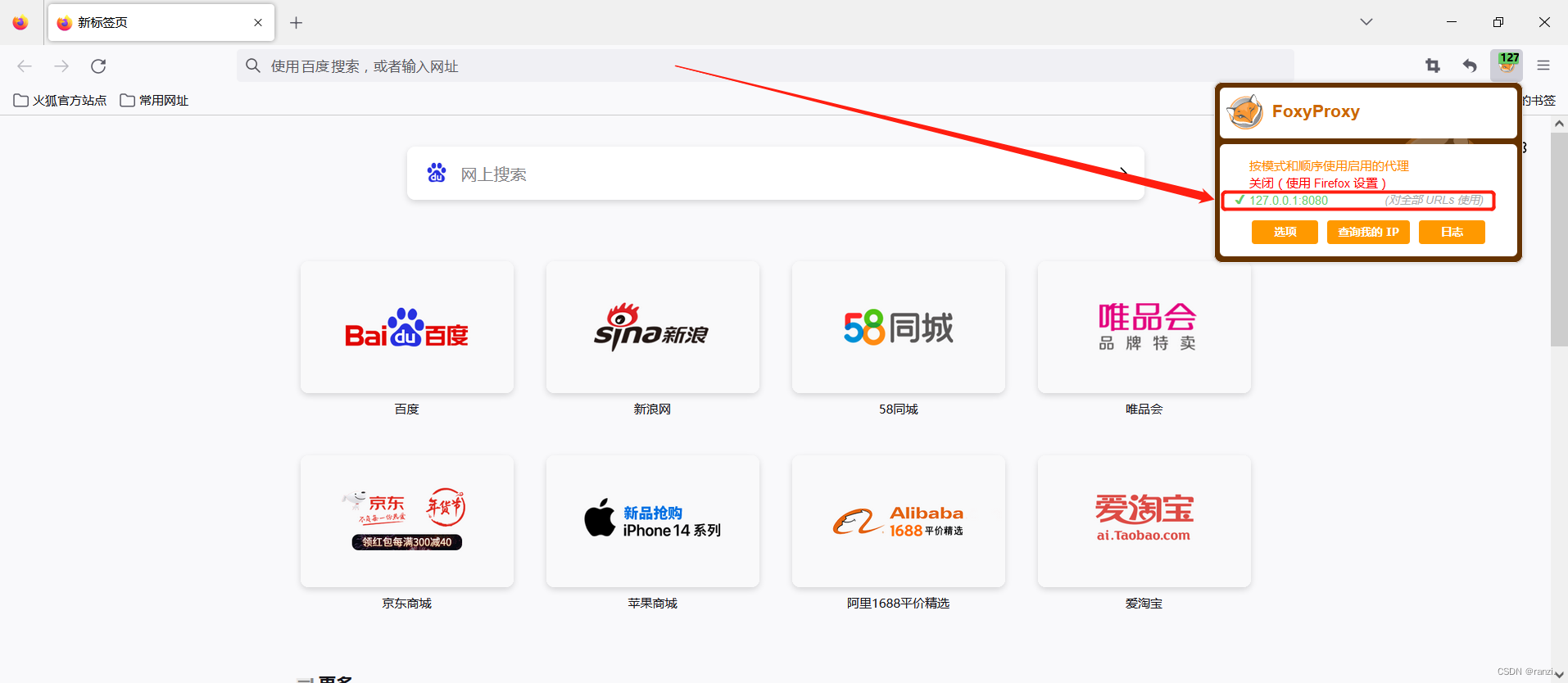Focus the address bar input
Viewport: 1568px width, 683px height.
(x=765, y=66)
